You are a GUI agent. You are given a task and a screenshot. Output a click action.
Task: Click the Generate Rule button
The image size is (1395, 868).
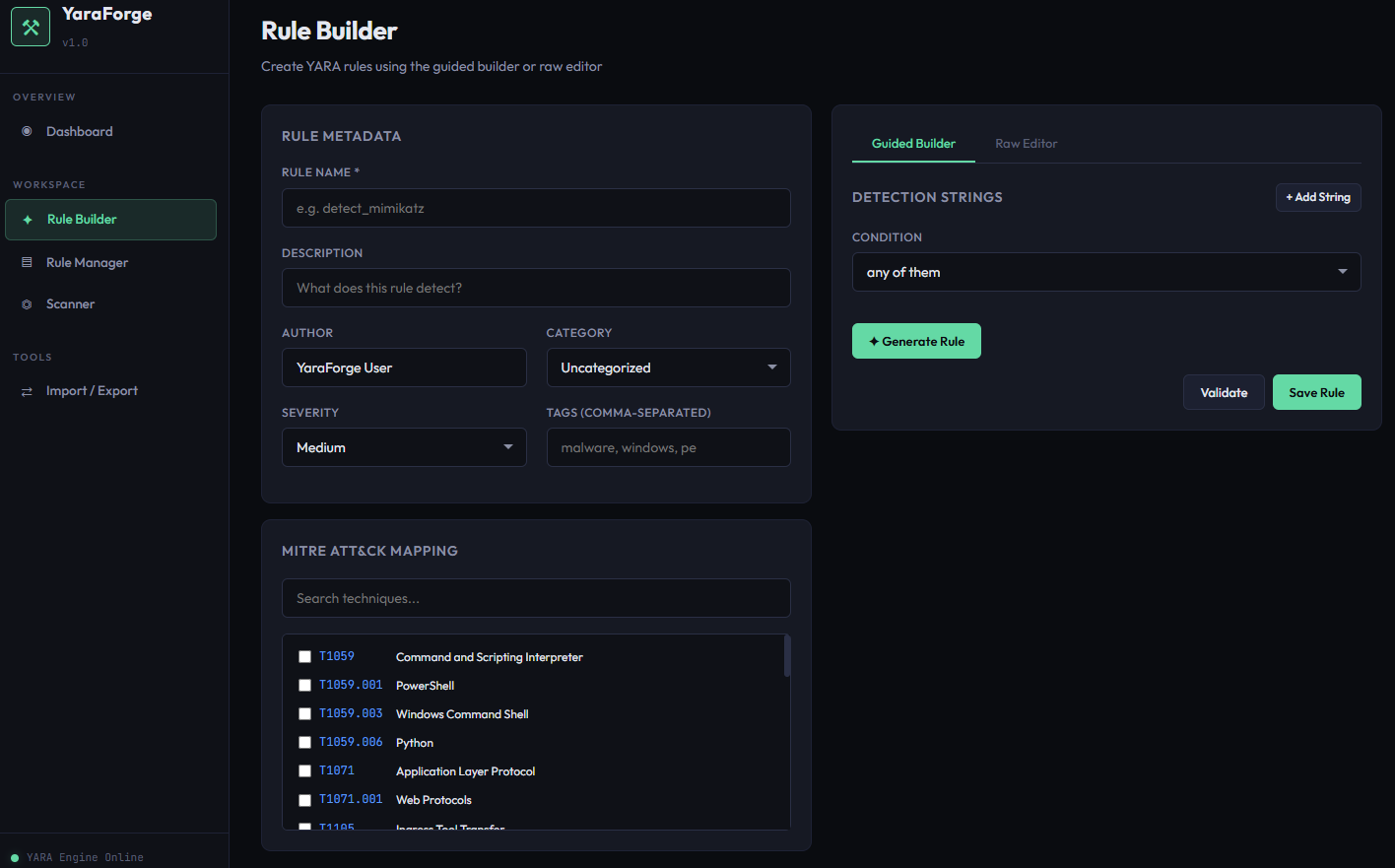pyautogui.click(x=916, y=341)
